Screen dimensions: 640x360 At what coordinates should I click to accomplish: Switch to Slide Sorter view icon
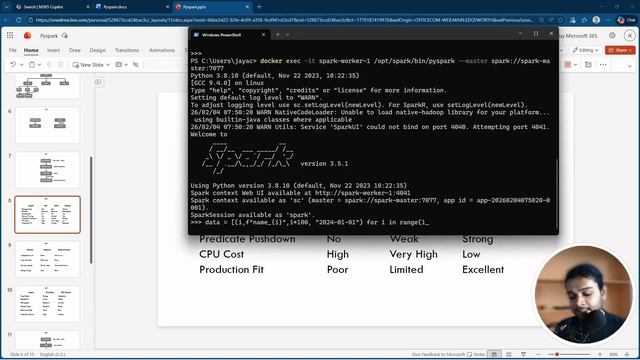pyautogui.click(x=509, y=355)
